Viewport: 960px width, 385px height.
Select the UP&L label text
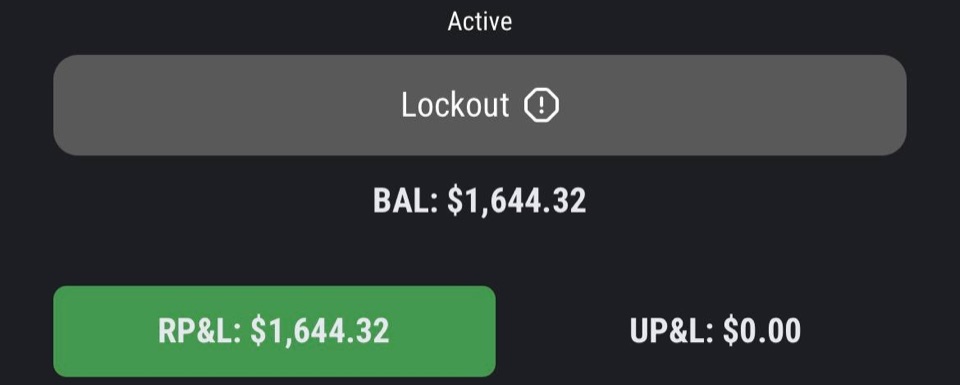672,331
